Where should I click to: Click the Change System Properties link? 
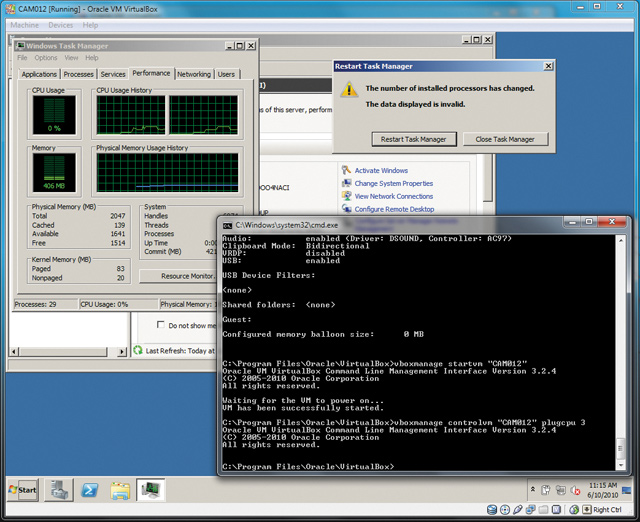point(394,183)
